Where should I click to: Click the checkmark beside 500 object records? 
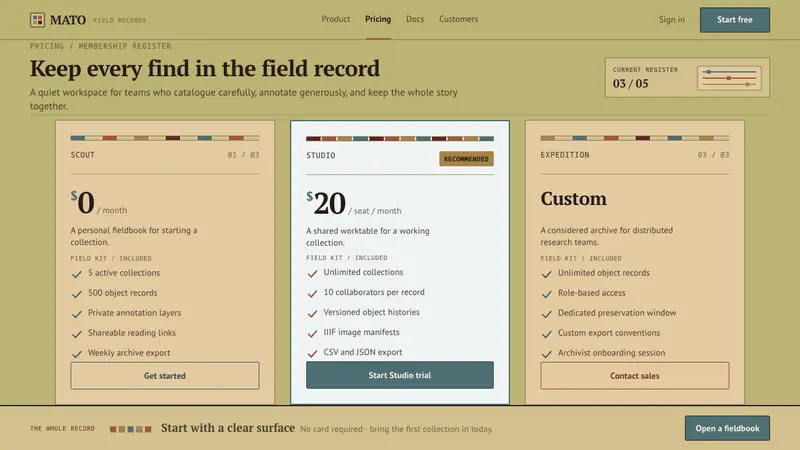click(x=77, y=294)
